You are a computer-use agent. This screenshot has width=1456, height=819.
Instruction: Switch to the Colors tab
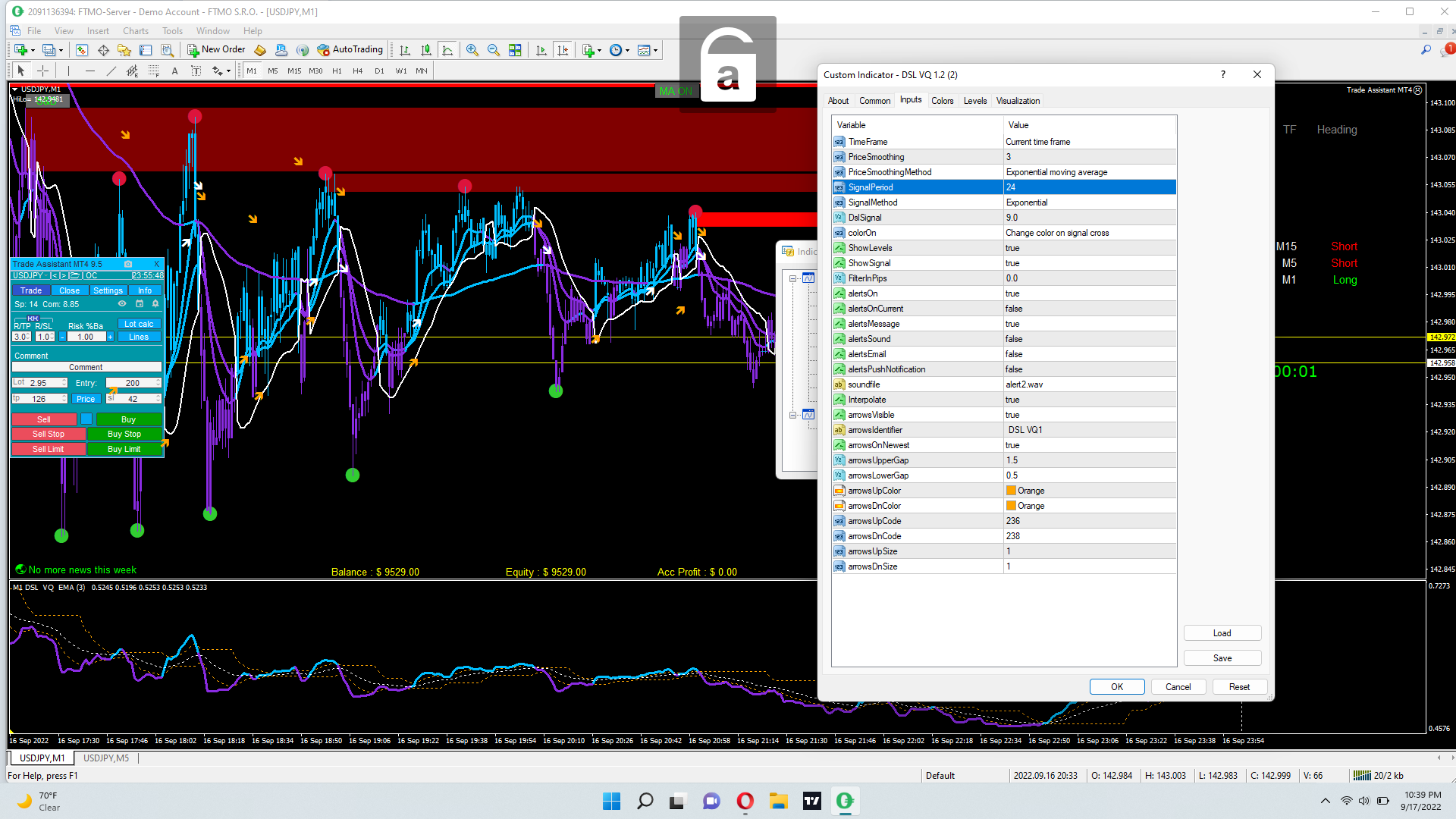click(942, 101)
